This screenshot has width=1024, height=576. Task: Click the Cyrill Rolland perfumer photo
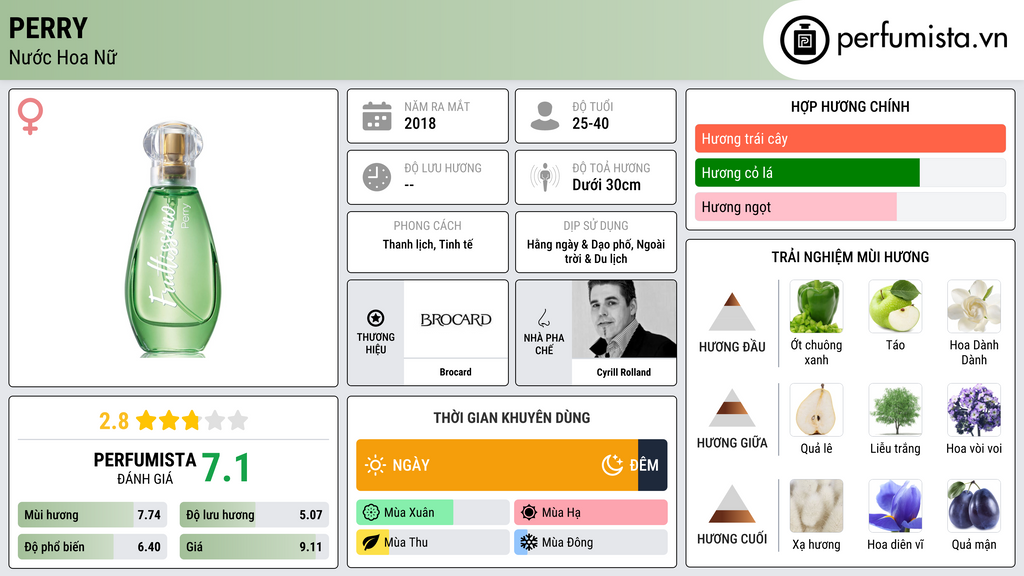tap(624, 319)
